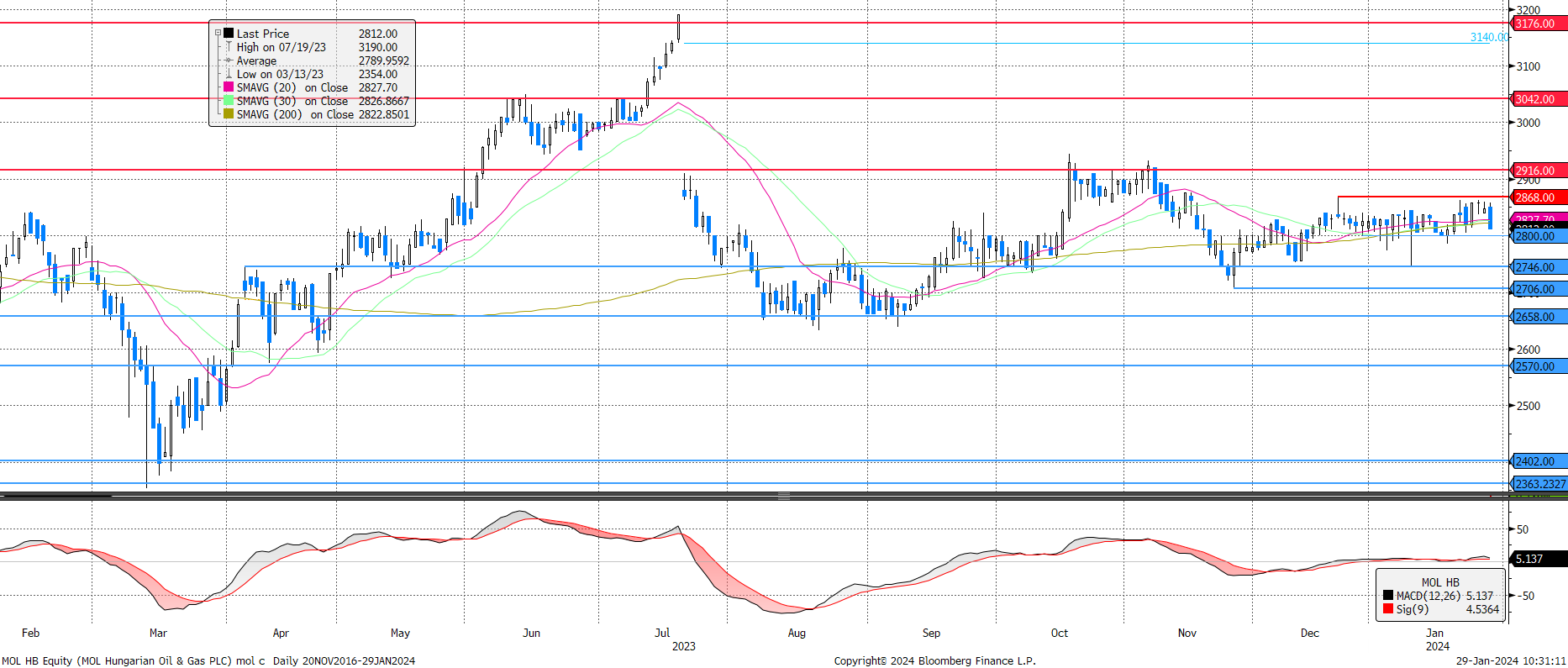The image size is (1568, 668).
Task: Click the 'Aug' label on time axis
Action: (797, 633)
